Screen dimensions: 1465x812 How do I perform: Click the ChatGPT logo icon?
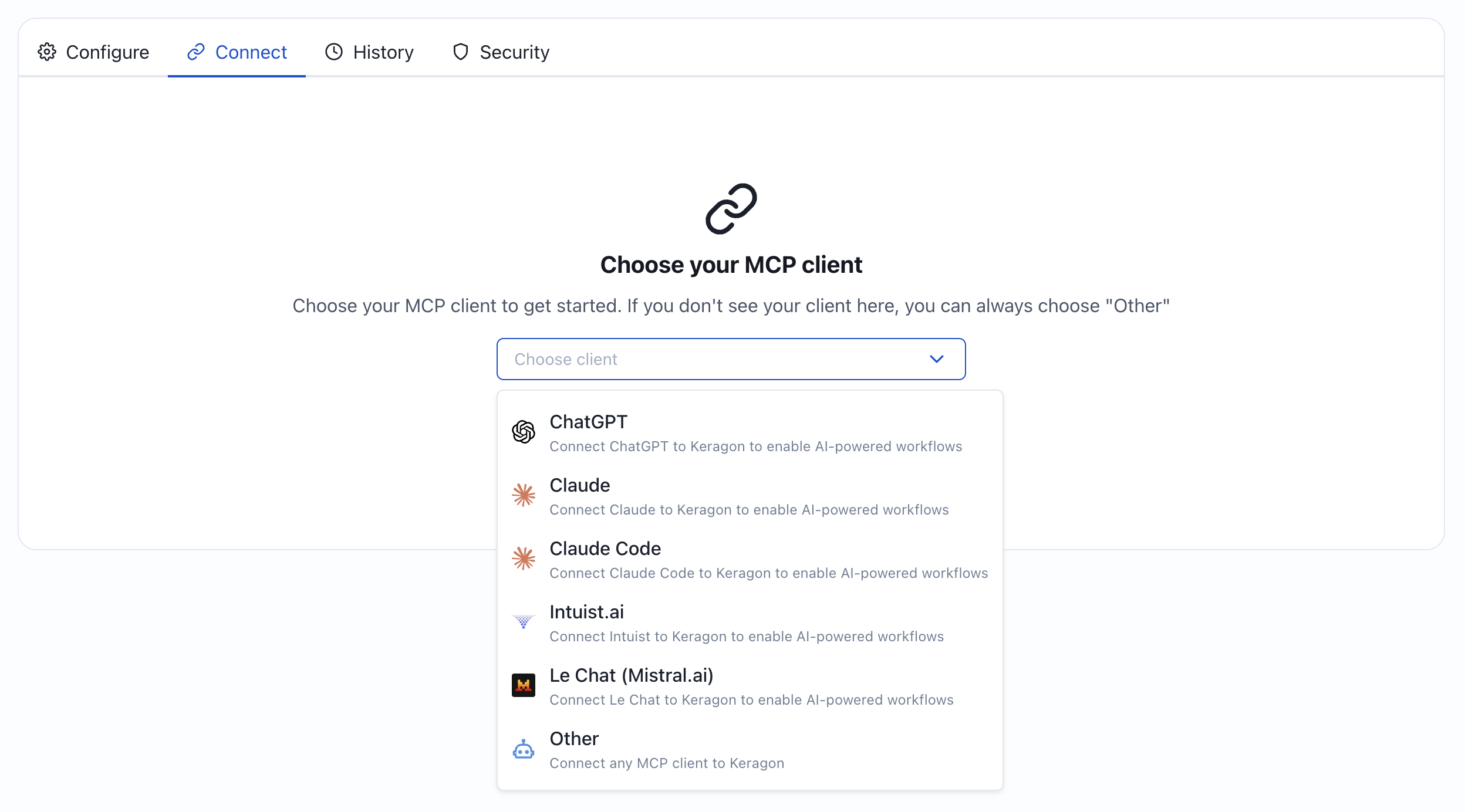click(x=523, y=432)
